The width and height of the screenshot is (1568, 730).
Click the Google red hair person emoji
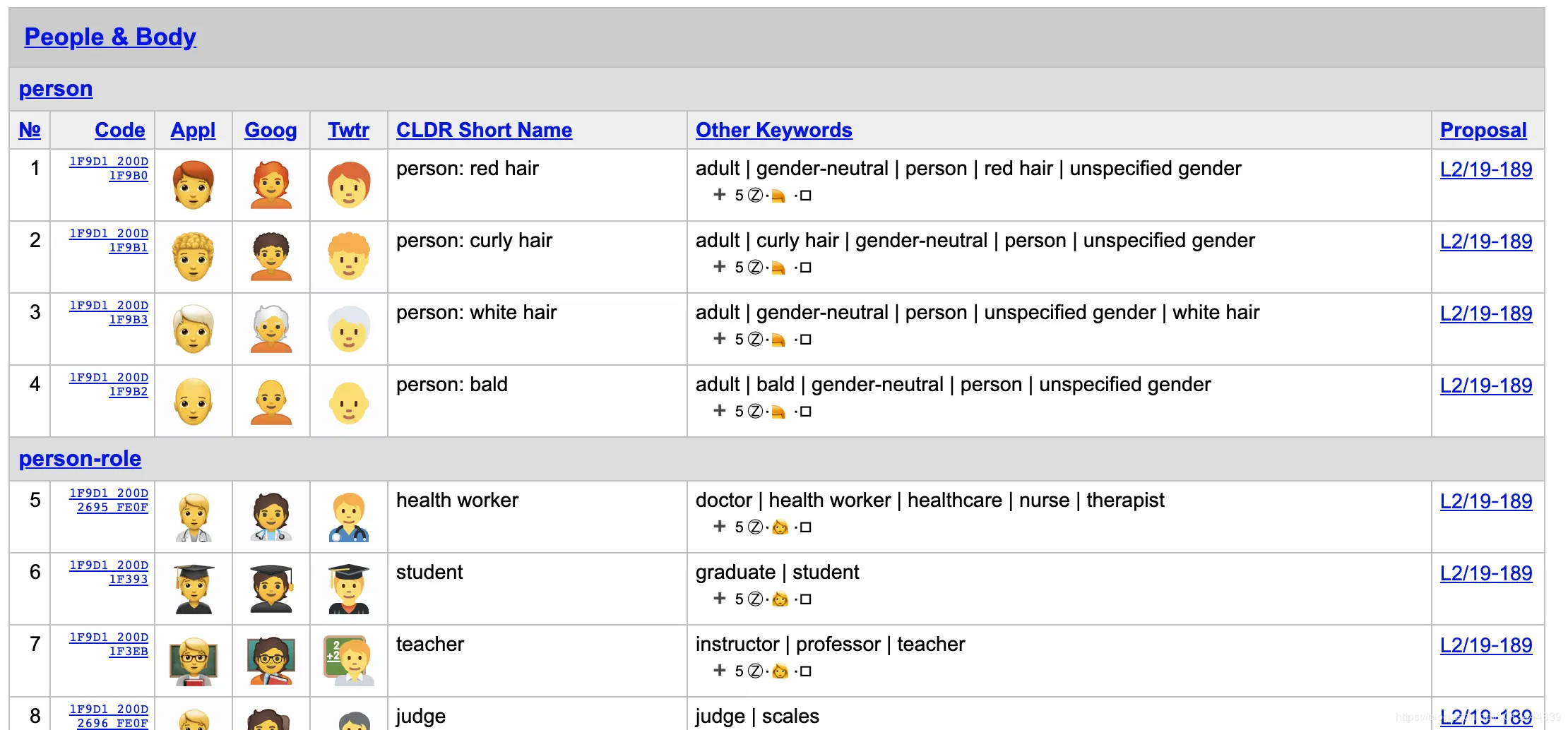(271, 185)
